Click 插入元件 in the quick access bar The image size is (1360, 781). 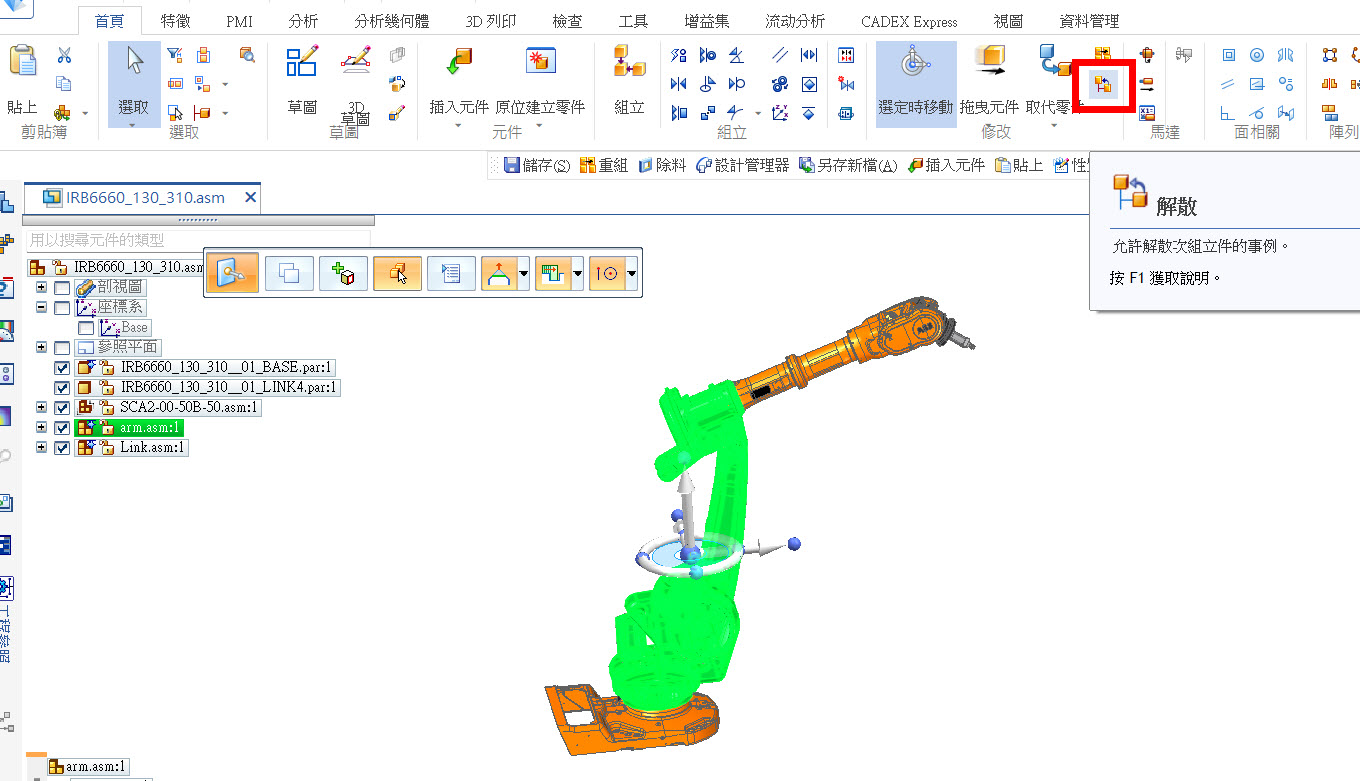tap(946, 165)
